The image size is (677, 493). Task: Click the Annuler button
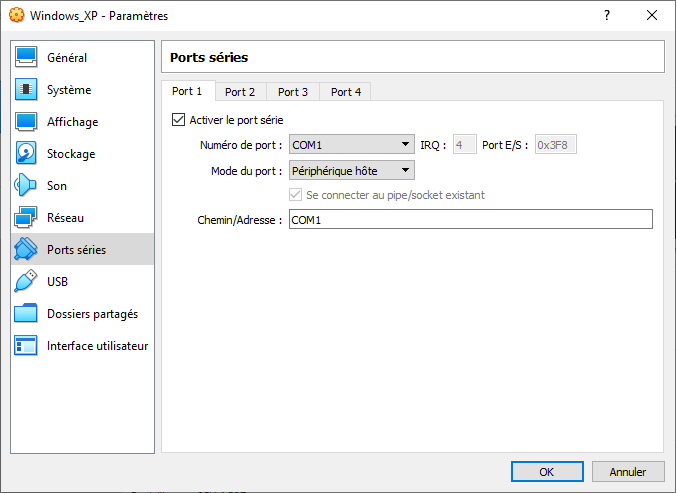[627, 472]
